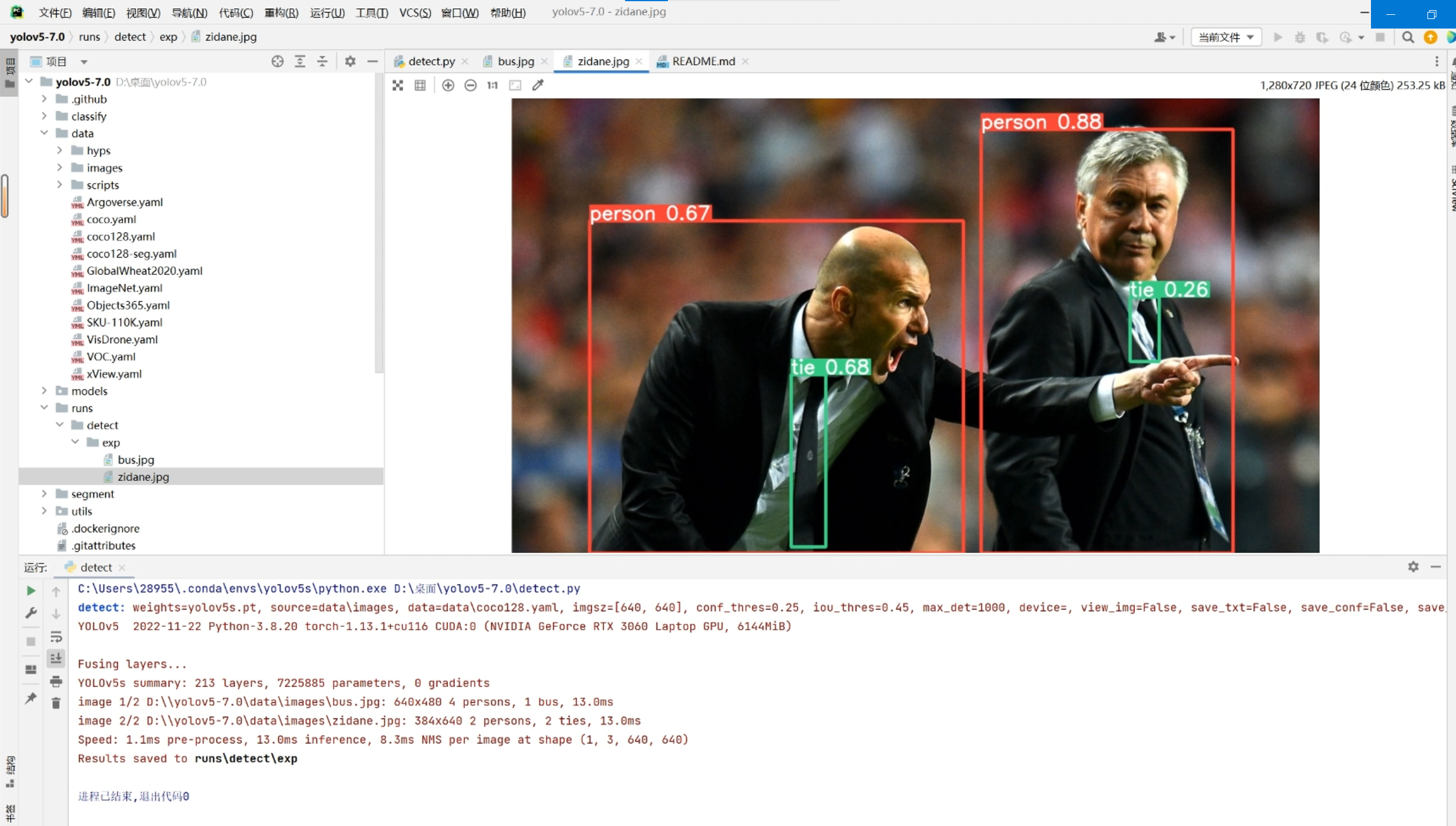Collapse the runs folder

[44, 408]
